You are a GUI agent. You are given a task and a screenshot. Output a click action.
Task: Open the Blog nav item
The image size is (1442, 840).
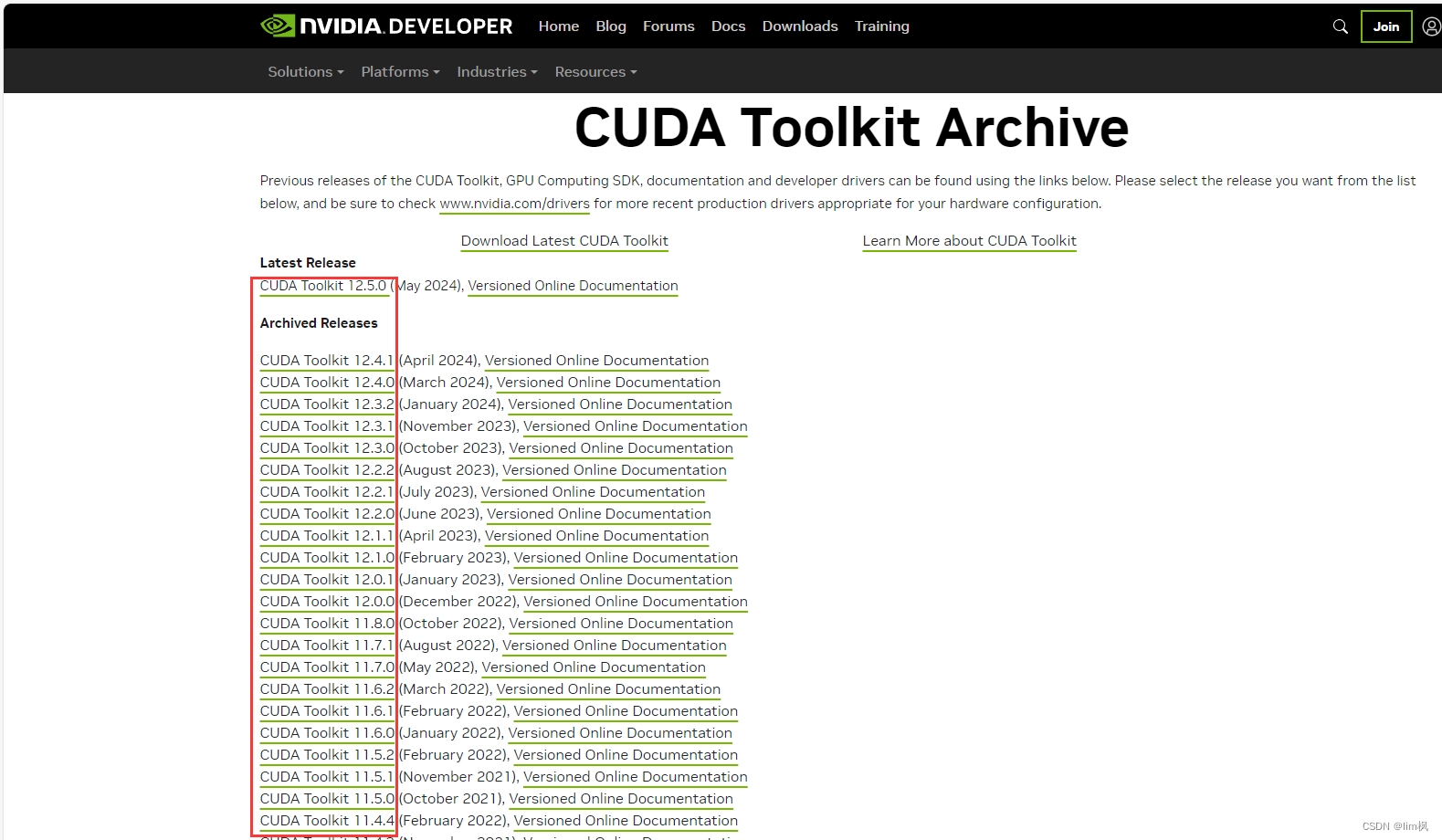[x=611, y=26]
